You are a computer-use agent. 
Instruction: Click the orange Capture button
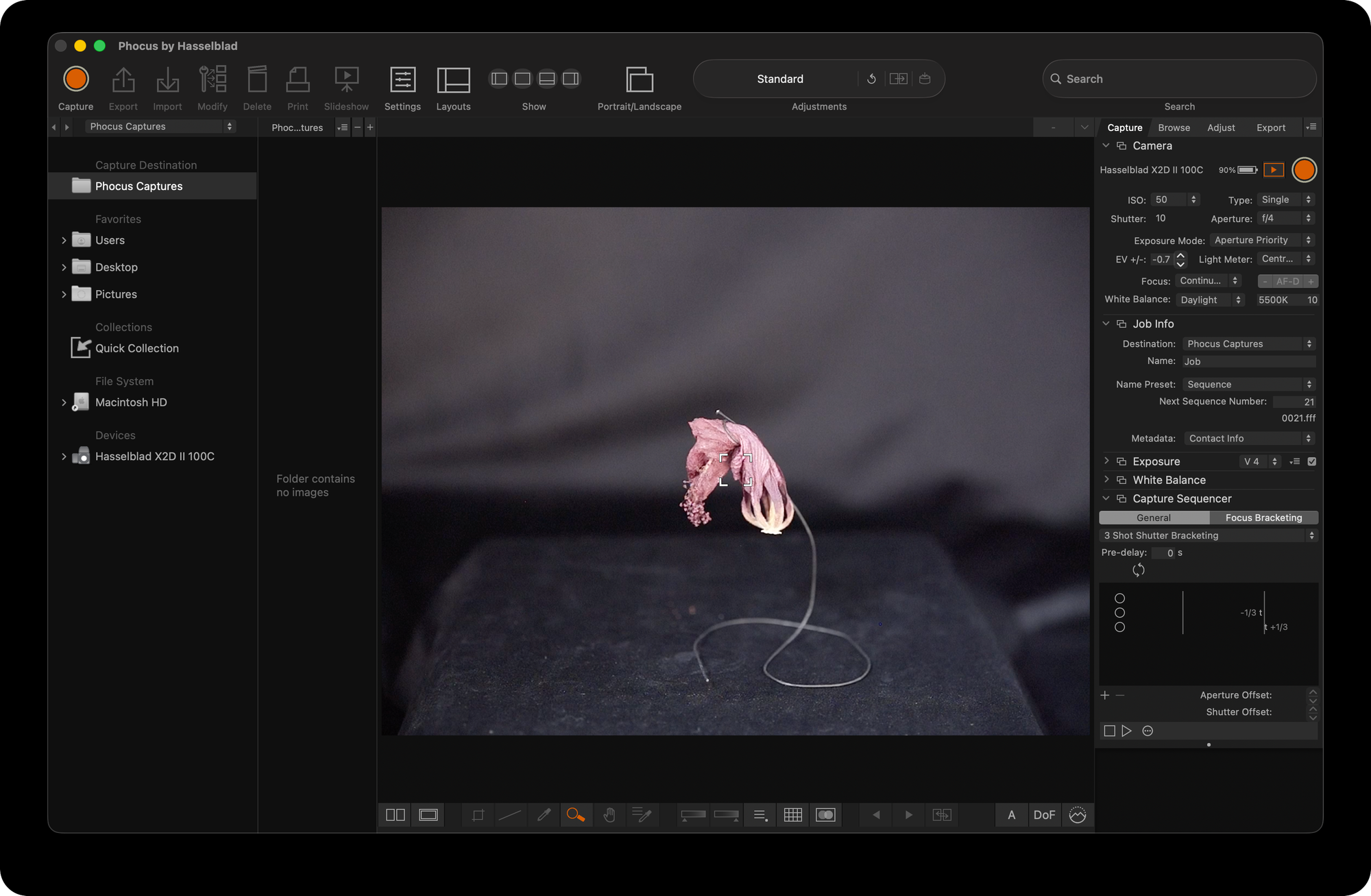point(75,79)
